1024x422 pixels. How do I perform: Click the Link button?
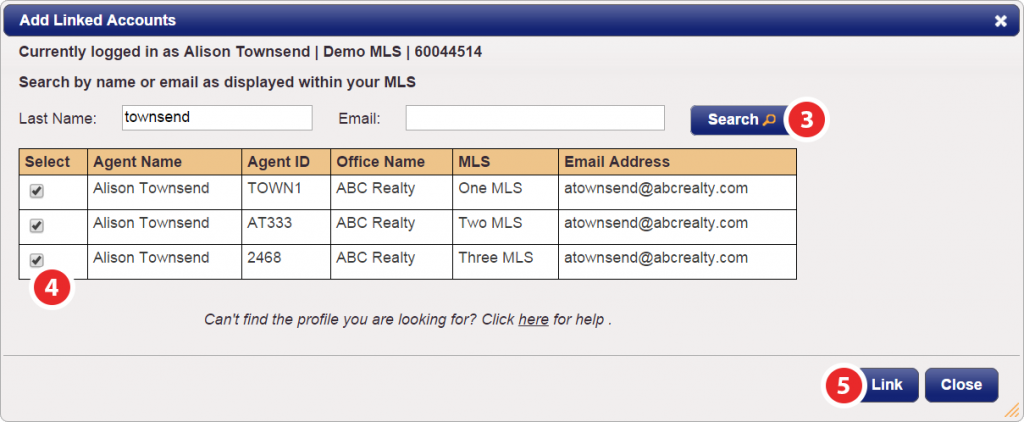pyautogui.click(x=887, y=385)
